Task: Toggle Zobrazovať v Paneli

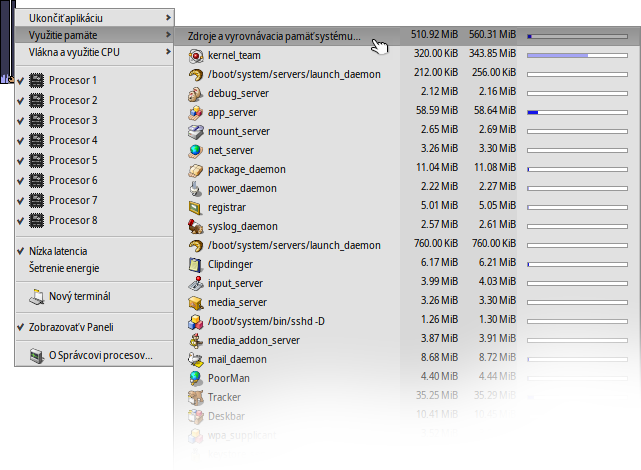Action: tap(94, 327)
